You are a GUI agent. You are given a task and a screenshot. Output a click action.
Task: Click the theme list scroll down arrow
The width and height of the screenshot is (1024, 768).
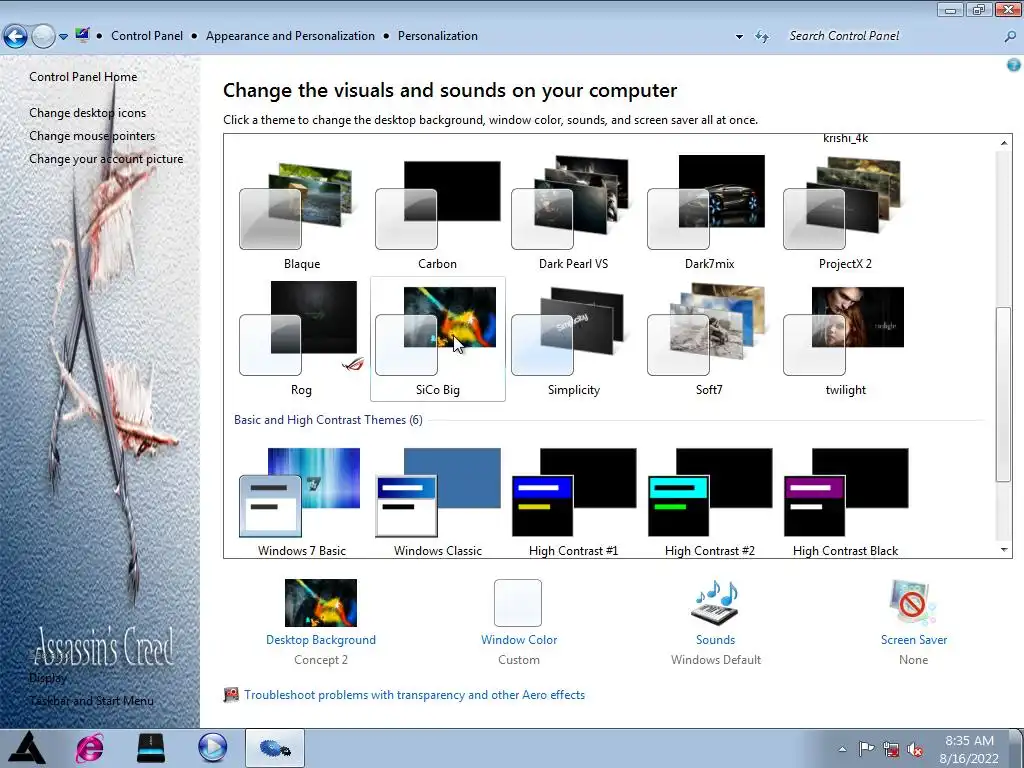coord(1004,550)
